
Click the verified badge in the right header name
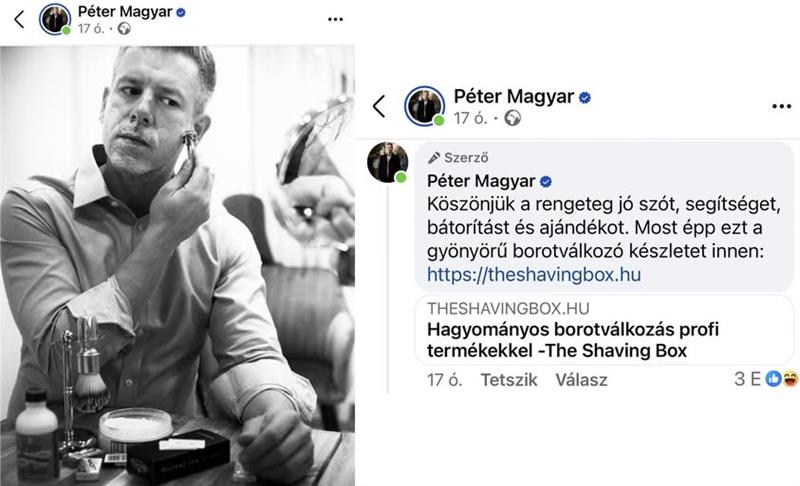pos(585,97)
